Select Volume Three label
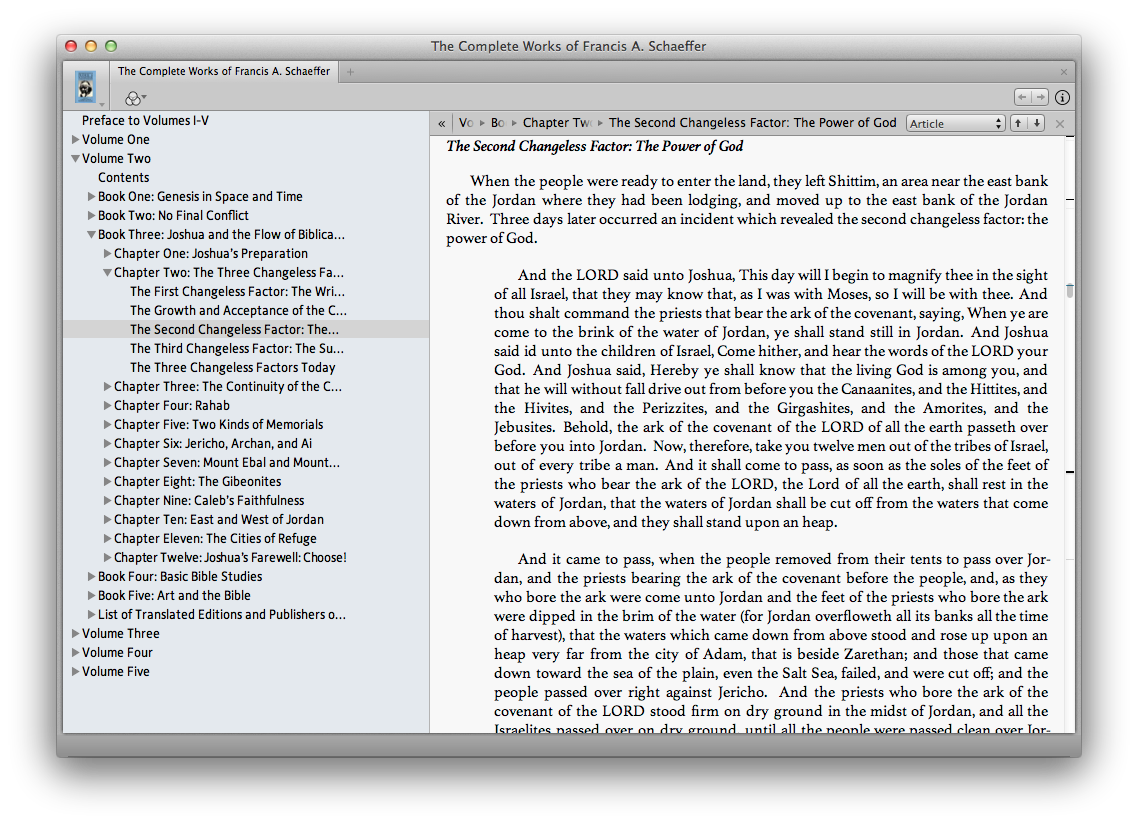 pos(120,634)
